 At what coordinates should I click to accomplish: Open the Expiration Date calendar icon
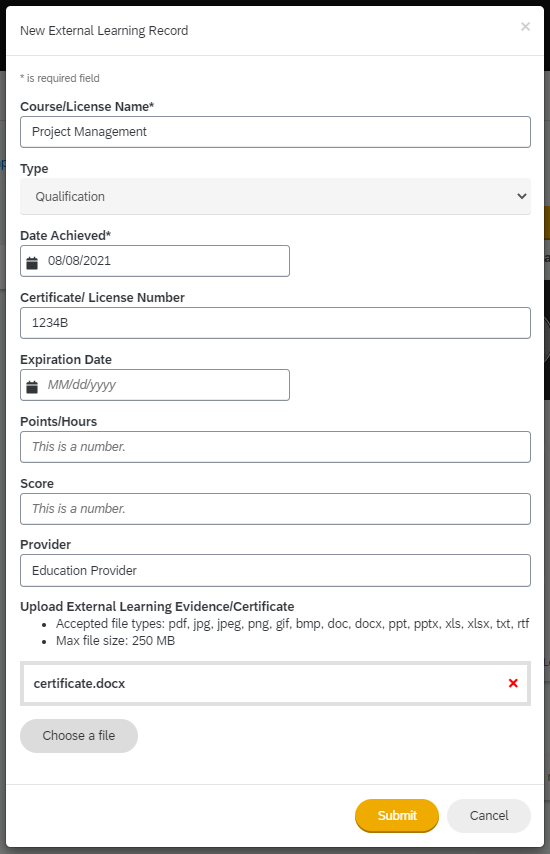point(32,387)
